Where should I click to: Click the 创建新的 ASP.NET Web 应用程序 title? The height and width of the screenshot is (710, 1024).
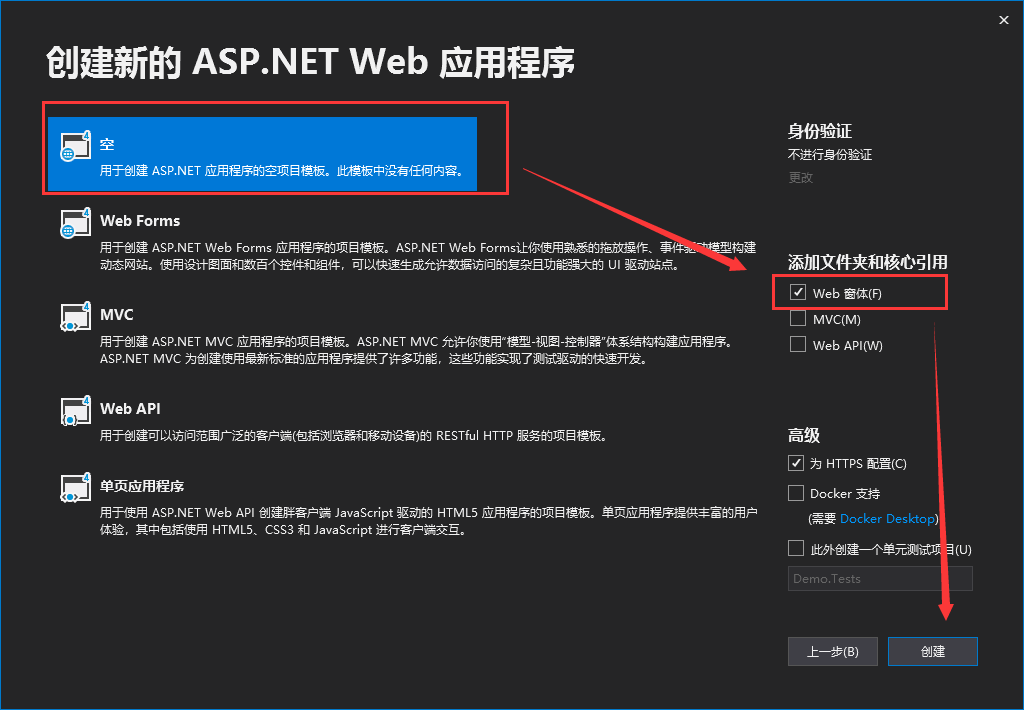click(311, 63)
